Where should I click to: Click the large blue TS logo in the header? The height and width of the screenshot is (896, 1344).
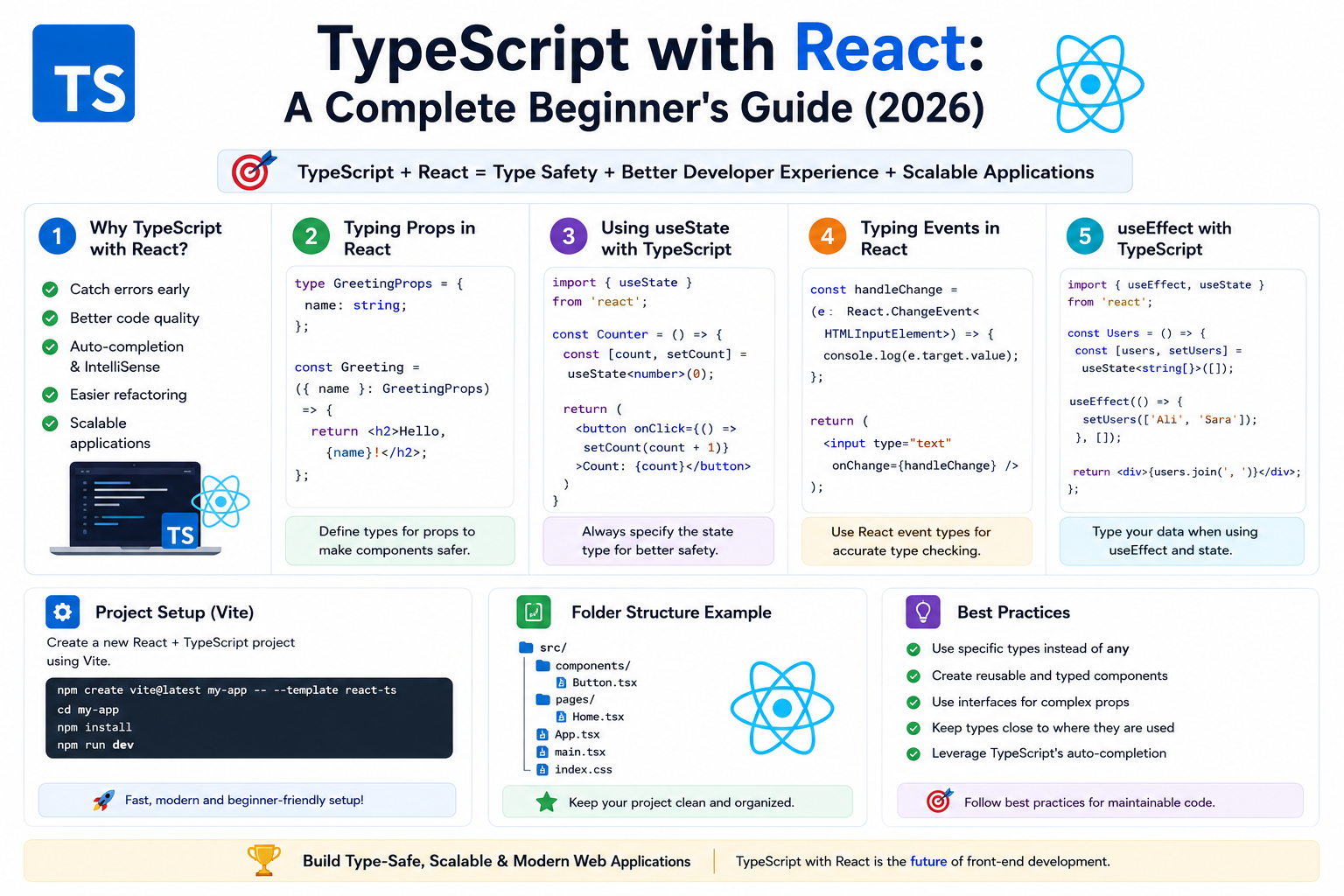click(84, 73)
